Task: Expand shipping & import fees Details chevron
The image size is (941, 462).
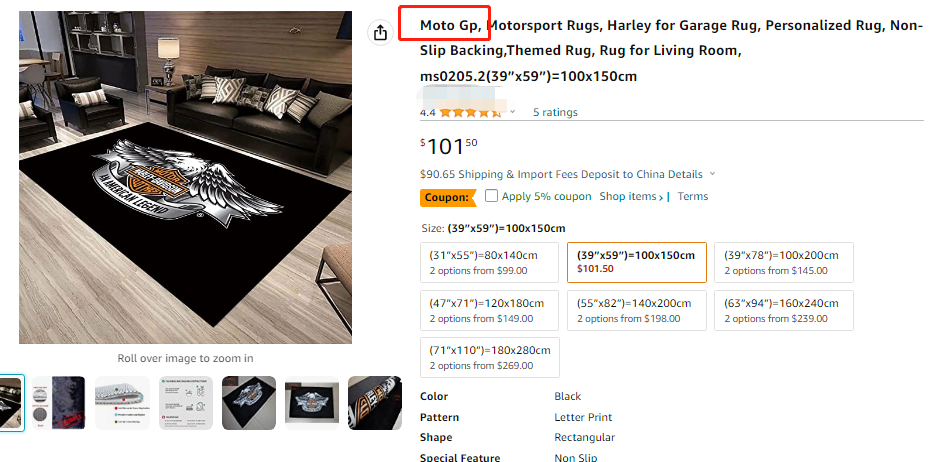Action: (x=712, y=174)
